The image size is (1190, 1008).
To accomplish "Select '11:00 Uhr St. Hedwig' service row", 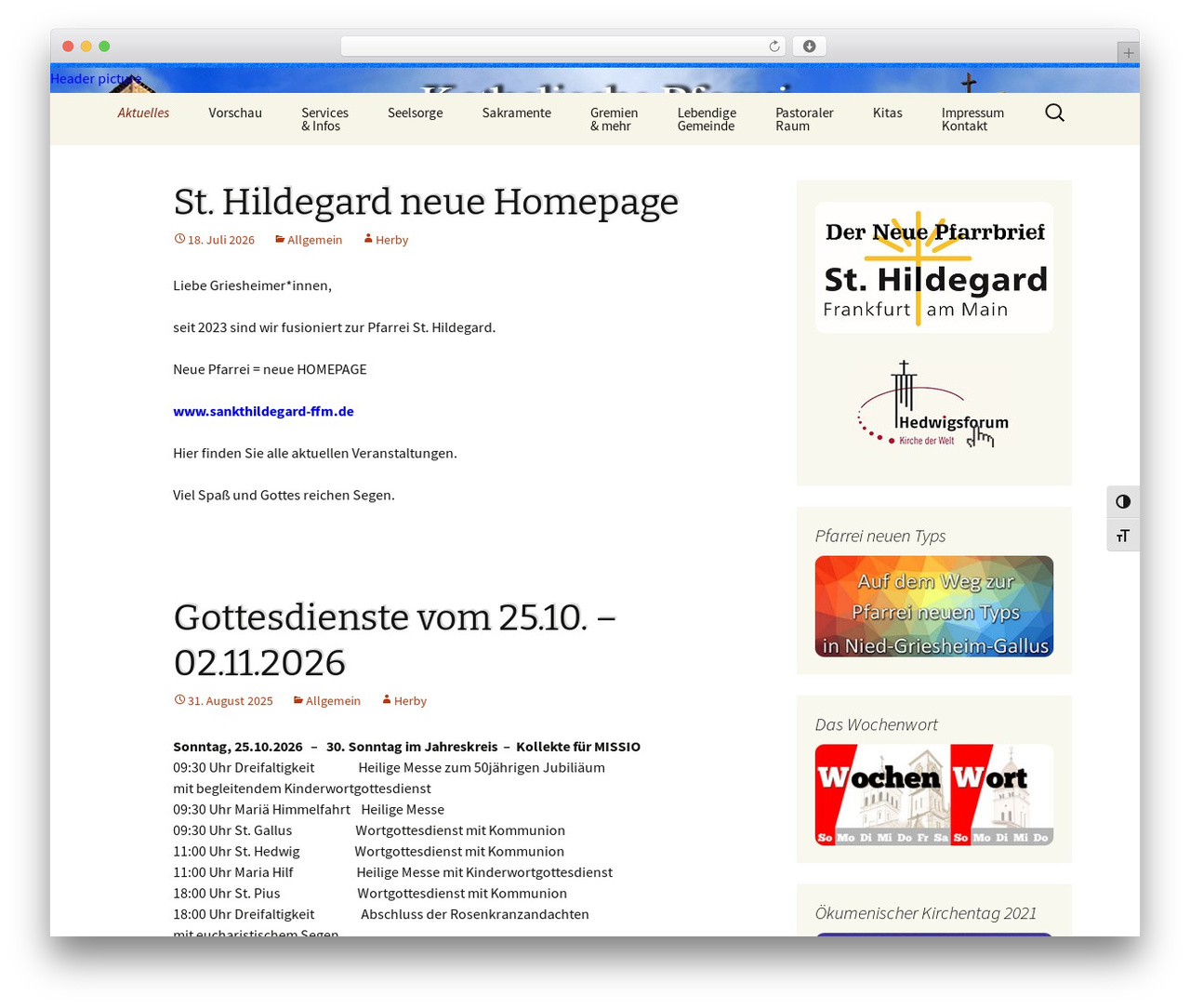I will (368, 852).
